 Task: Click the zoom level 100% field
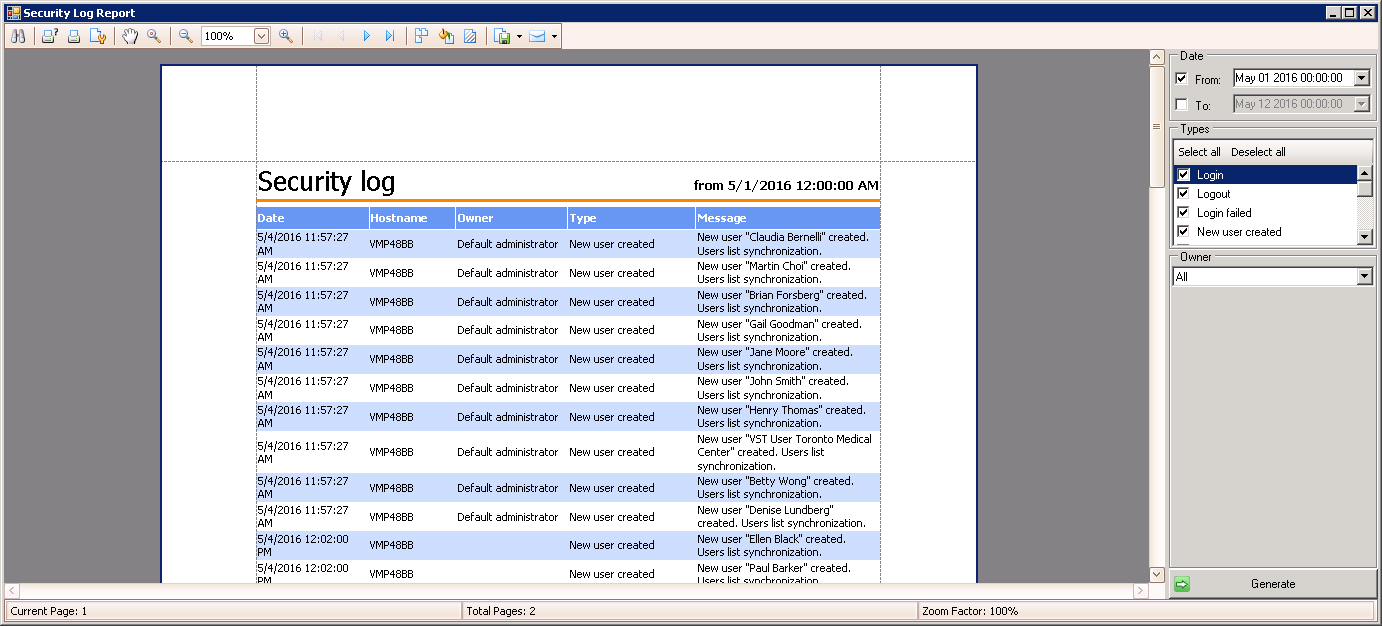[227, 36]
